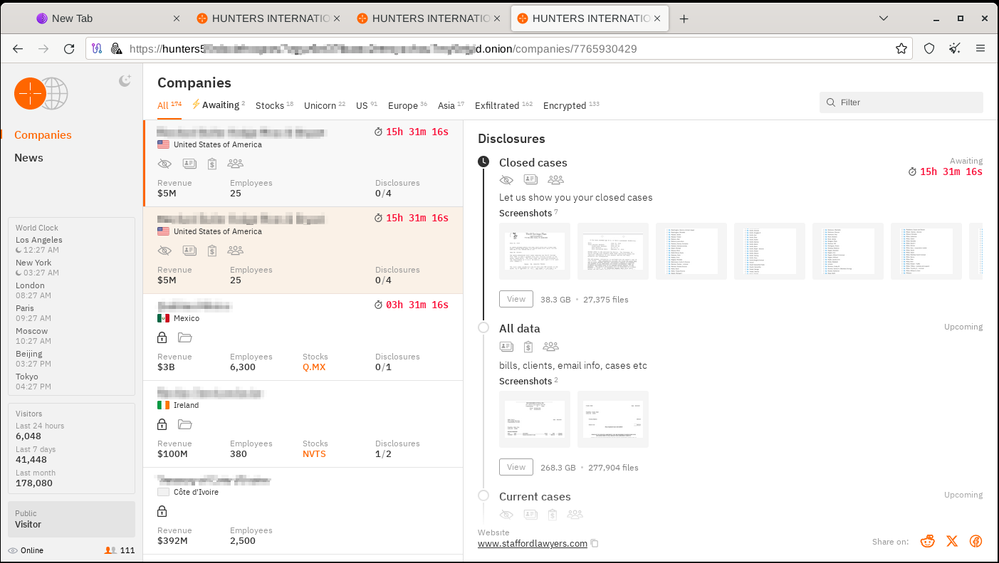999x563 pixels.
Task: Open the NVTS stock link
Action: (x=314, y=454)
